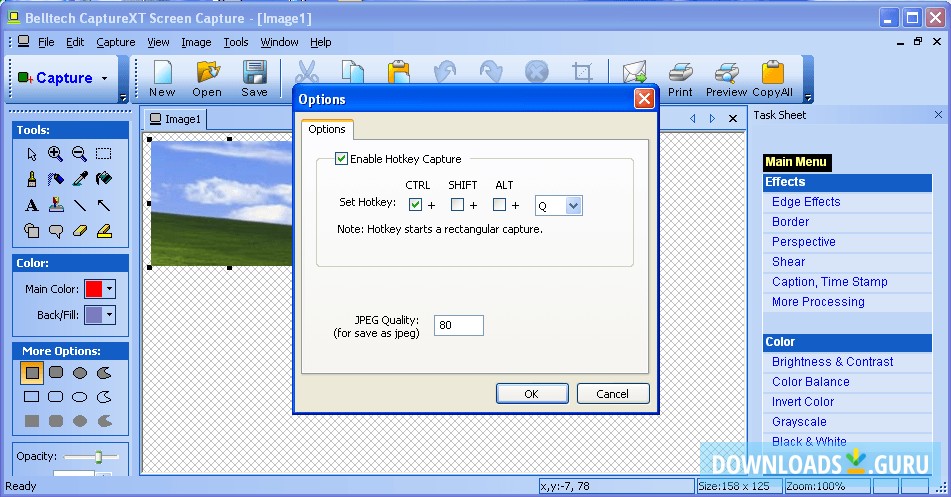This screenshot has width=951, height=497.
Task: Select the yellow highlighter tool
Action: pos(104,231)
